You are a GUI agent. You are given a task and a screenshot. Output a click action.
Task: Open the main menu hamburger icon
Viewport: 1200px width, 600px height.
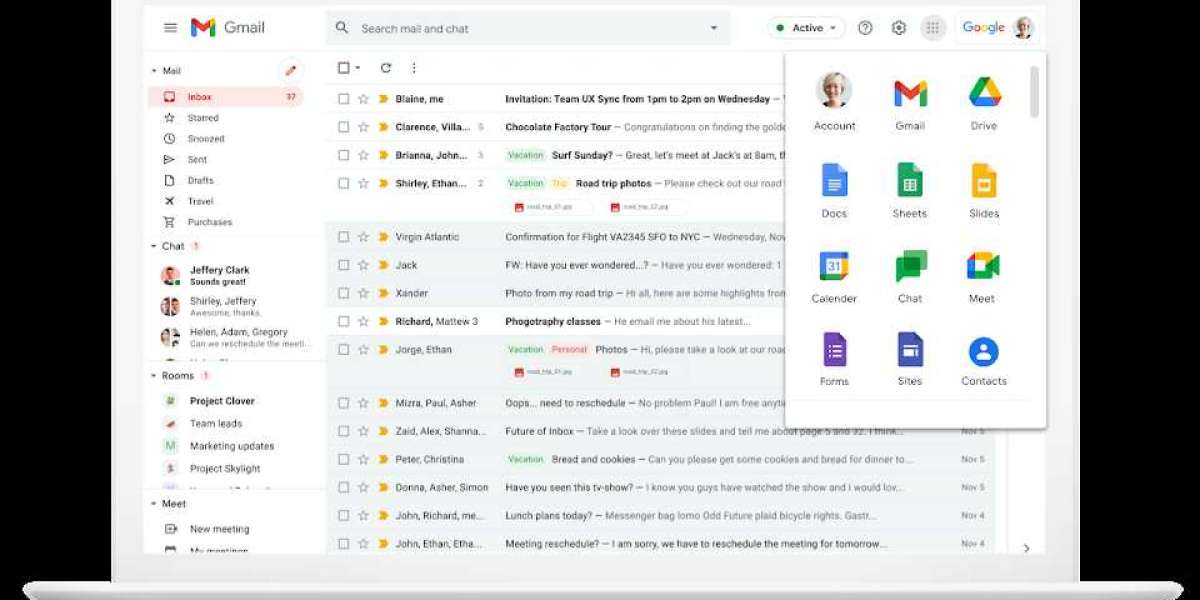coord(170,28)
